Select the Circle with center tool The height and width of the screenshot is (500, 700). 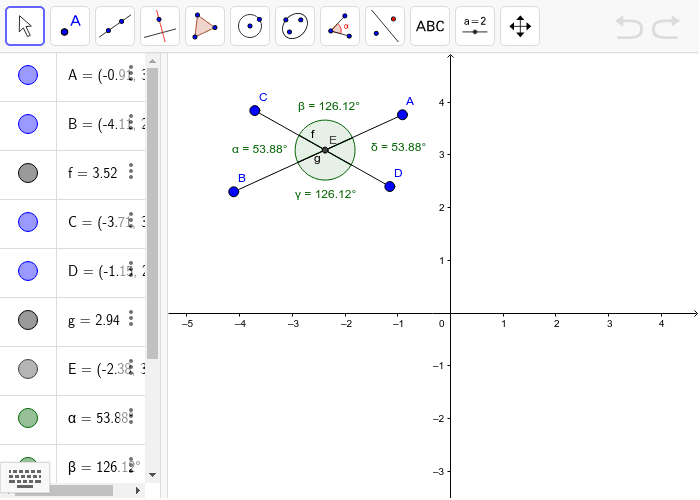pos(250,26)
